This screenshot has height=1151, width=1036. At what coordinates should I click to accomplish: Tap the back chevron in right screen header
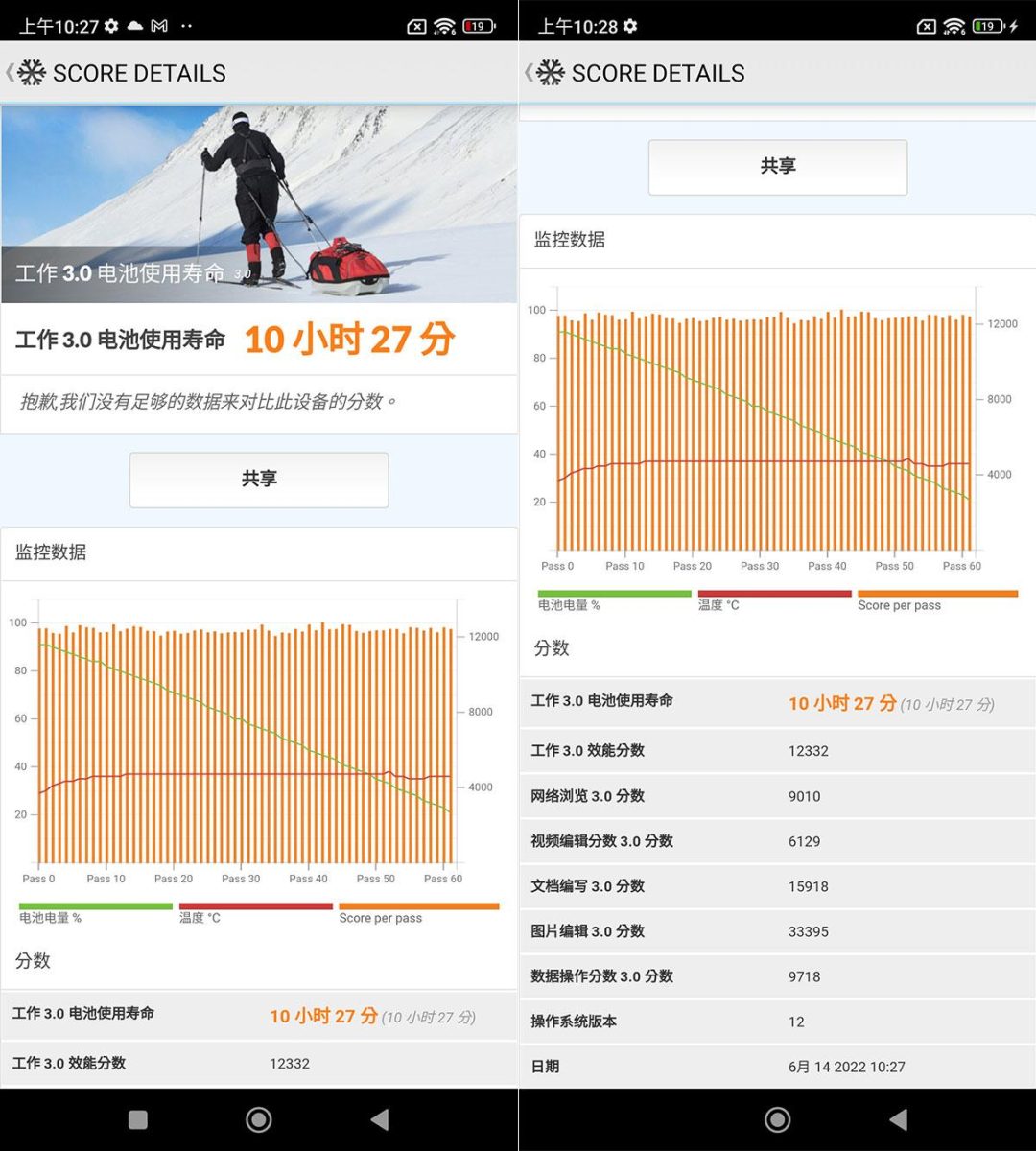(529, 73)
